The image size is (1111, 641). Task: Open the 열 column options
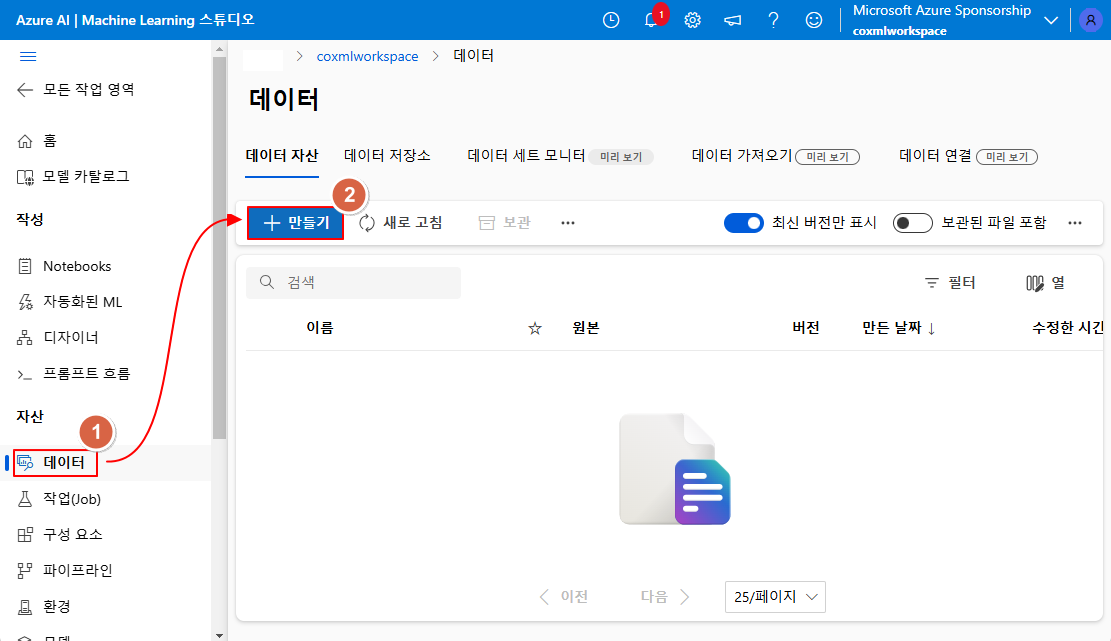[1045, 283]
